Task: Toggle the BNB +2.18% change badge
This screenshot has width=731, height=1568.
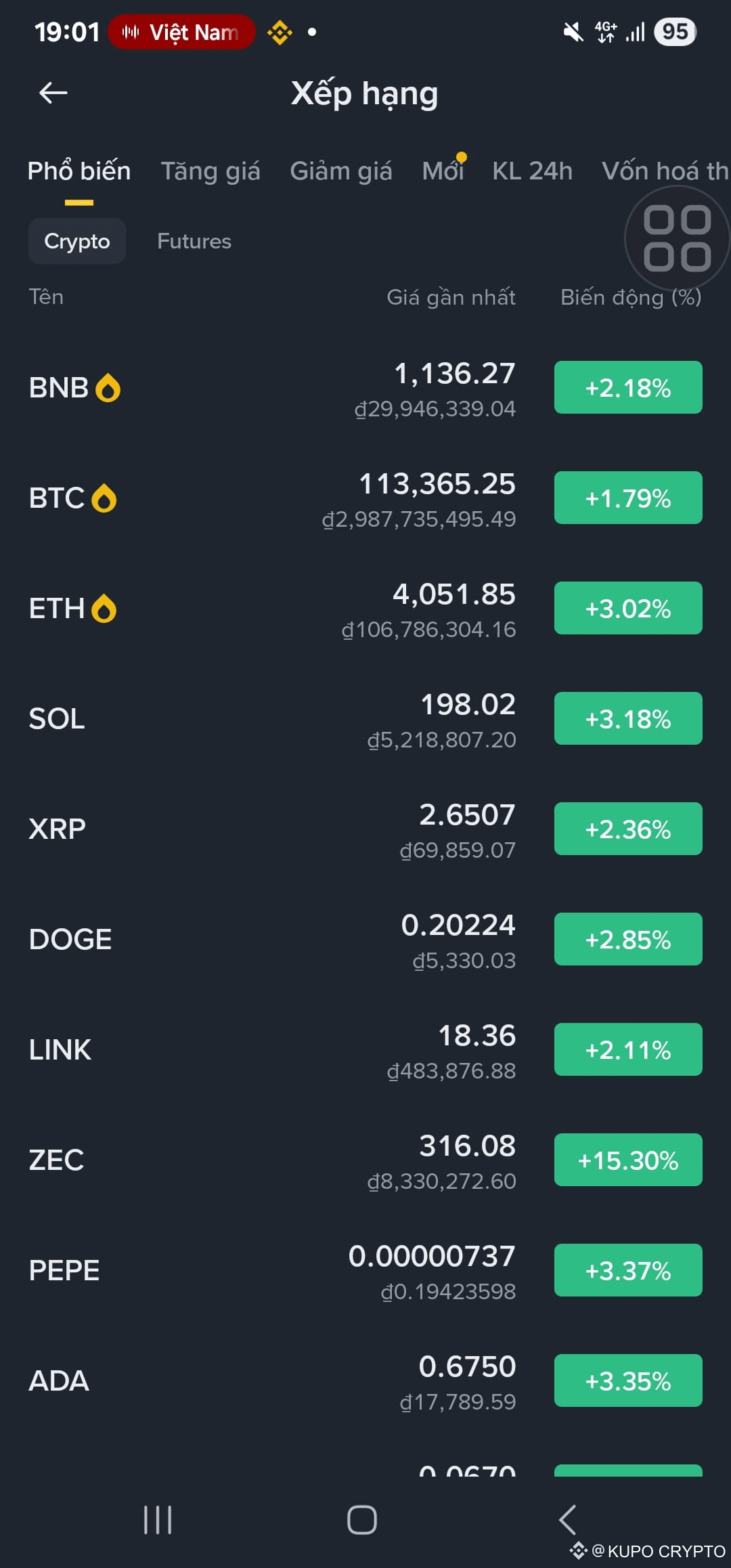Action: [x=628, y=387]
